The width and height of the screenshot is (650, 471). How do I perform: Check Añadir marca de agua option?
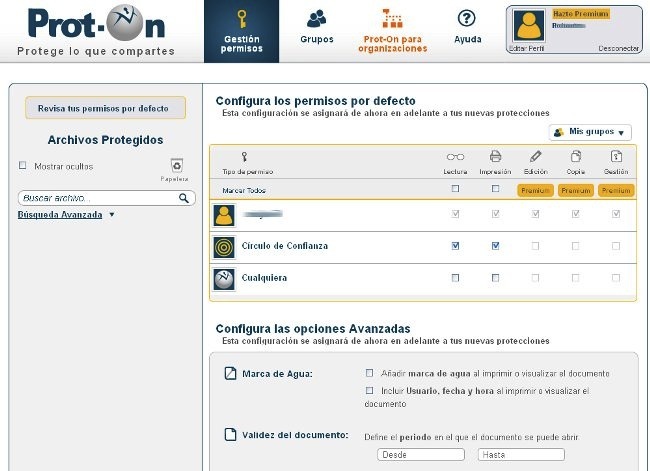(x=370, y=373)
